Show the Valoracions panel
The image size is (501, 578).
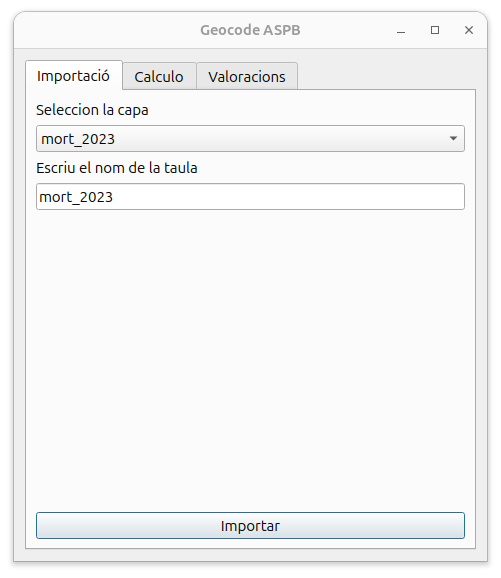click(247, 76)
